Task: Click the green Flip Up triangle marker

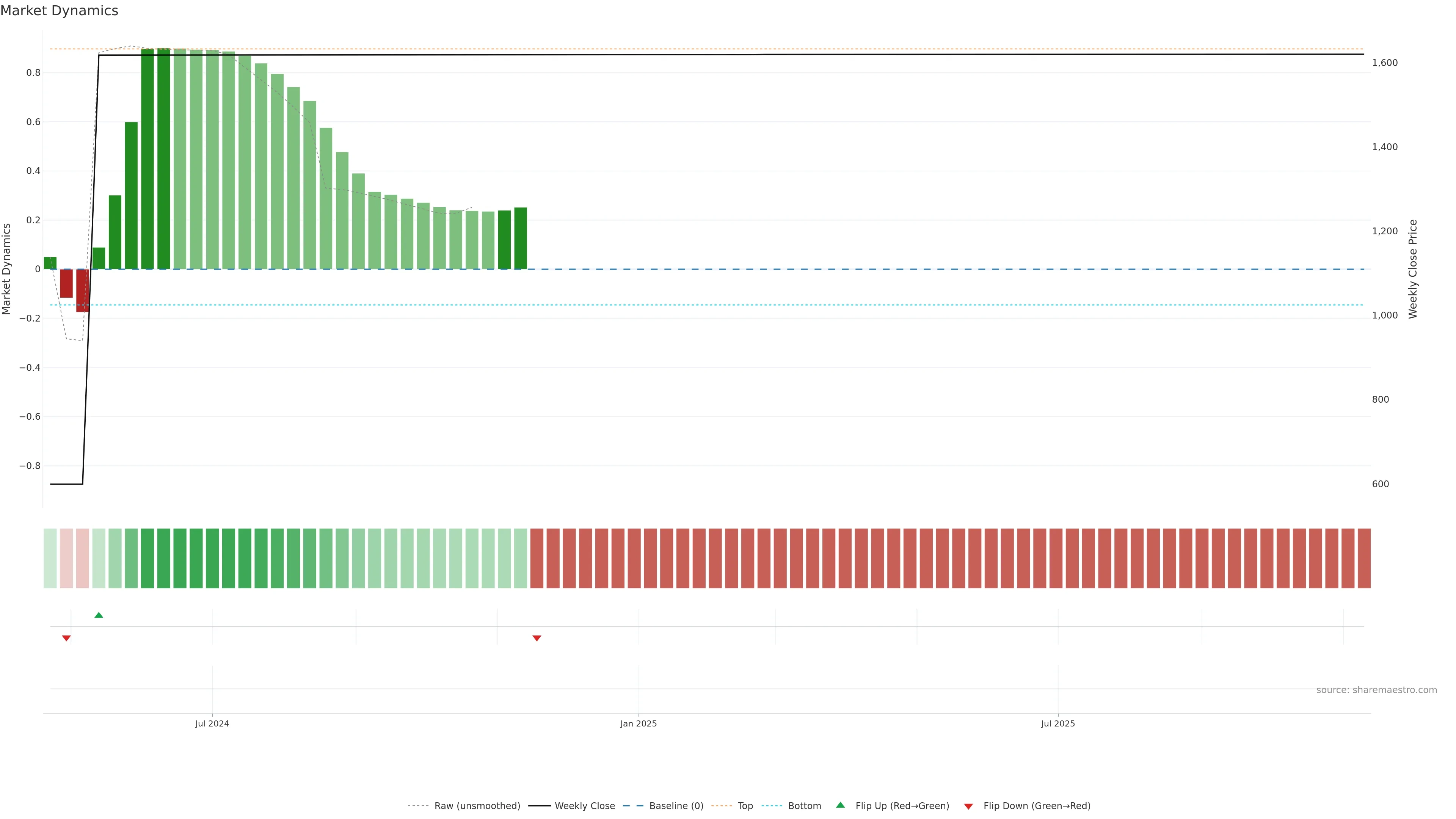Action: (x=99, y=615)
